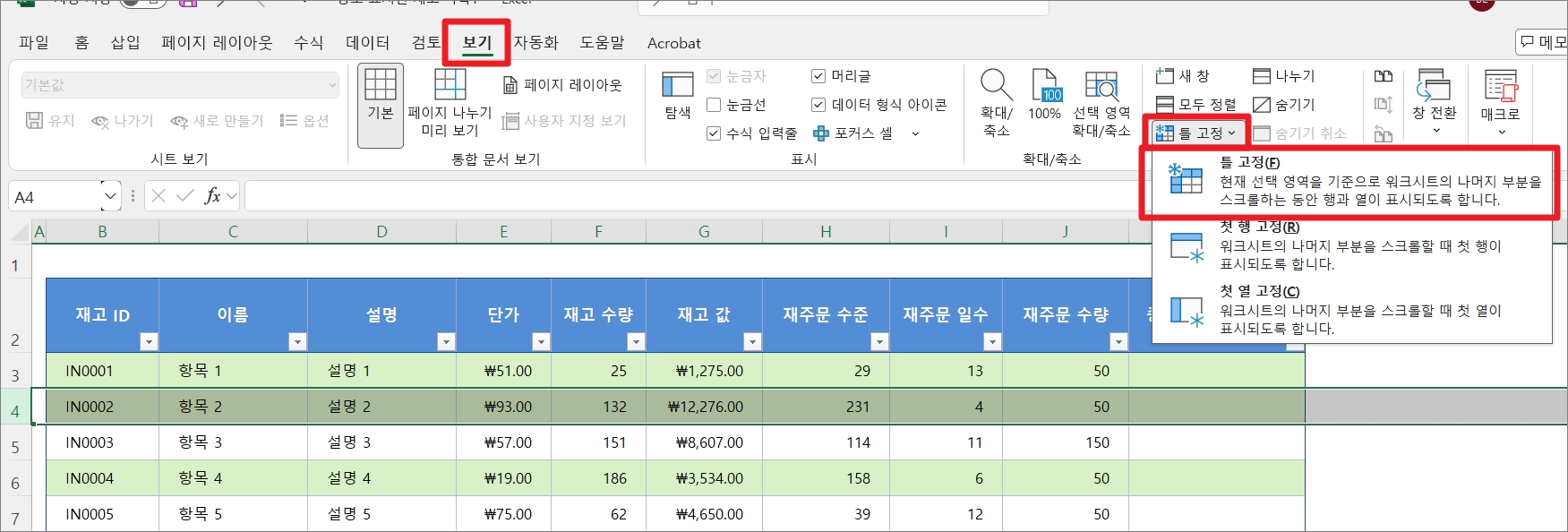Click the formula bar confirm checkmark
1568x532 pixels.
pos(185,195)
